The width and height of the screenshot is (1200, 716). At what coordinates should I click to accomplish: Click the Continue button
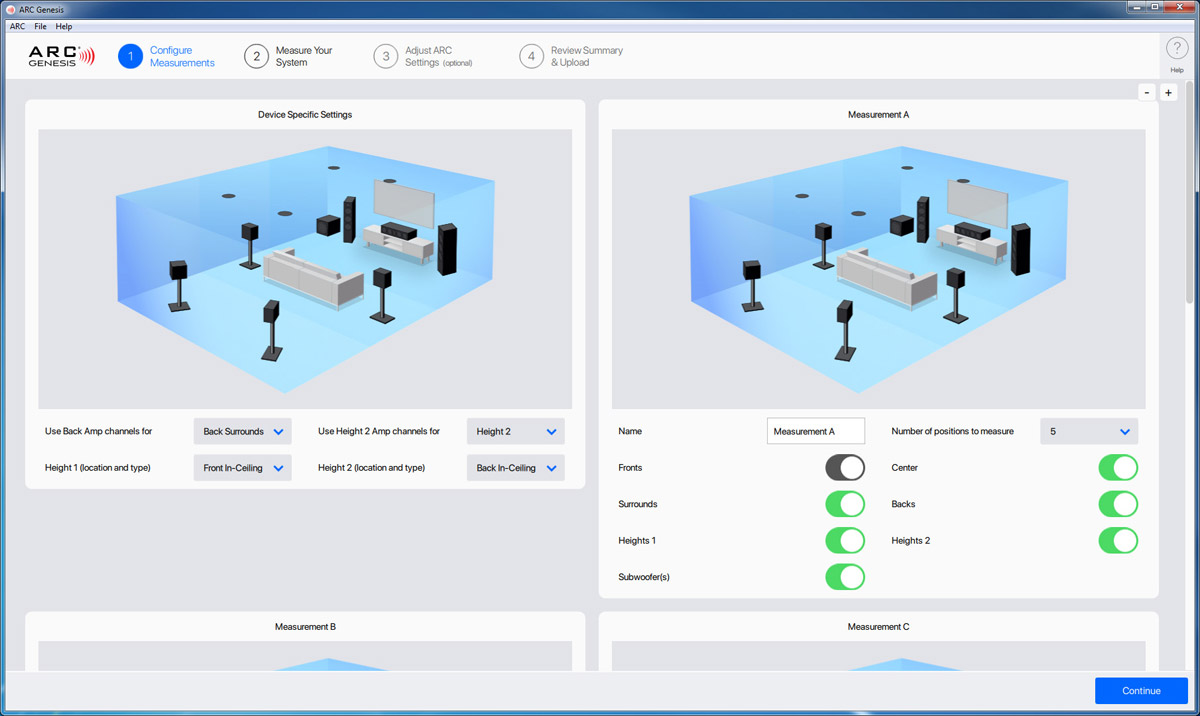point(1141,691)
